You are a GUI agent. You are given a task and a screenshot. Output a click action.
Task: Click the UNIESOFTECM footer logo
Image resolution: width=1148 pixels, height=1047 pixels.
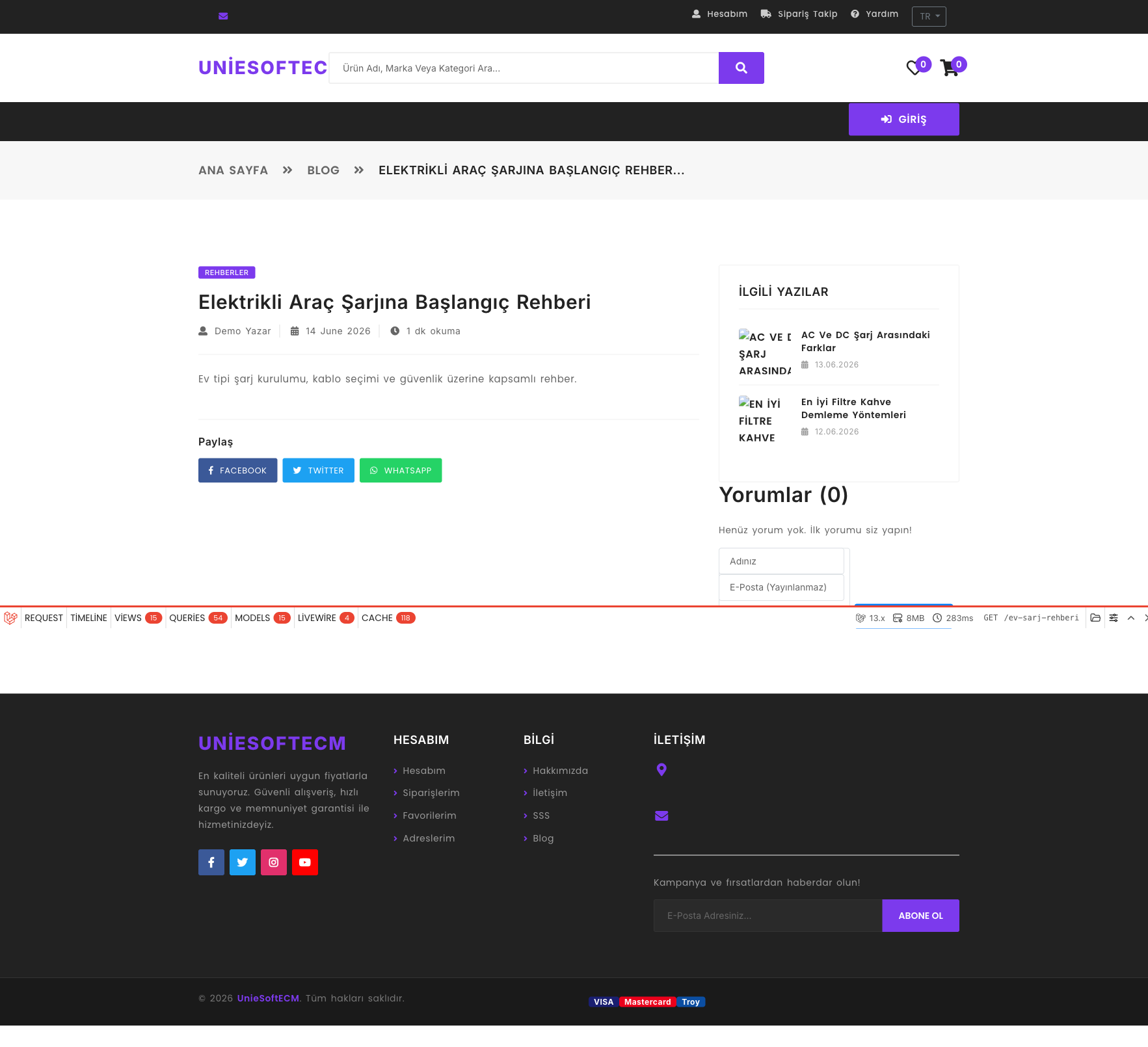pyautogui.click(x=272, y=743)
